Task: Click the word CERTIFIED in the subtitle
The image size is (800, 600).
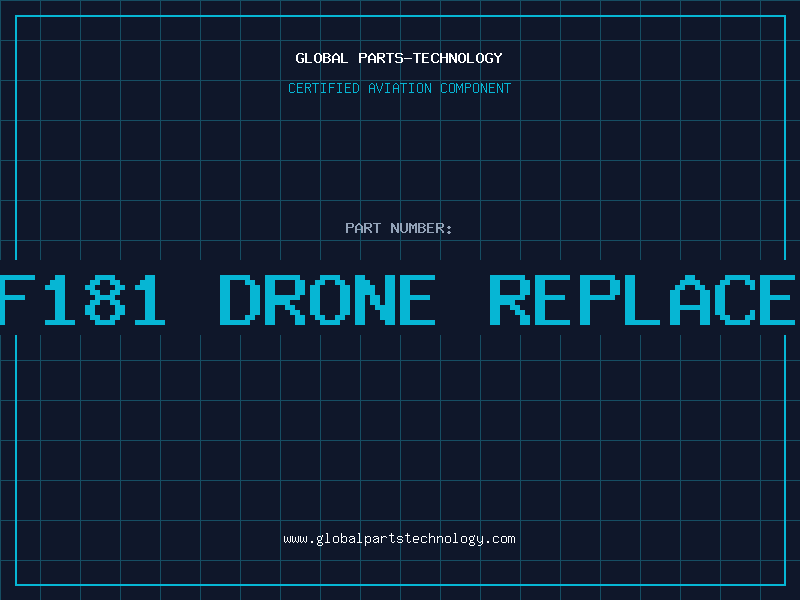Action: point(324,88)
